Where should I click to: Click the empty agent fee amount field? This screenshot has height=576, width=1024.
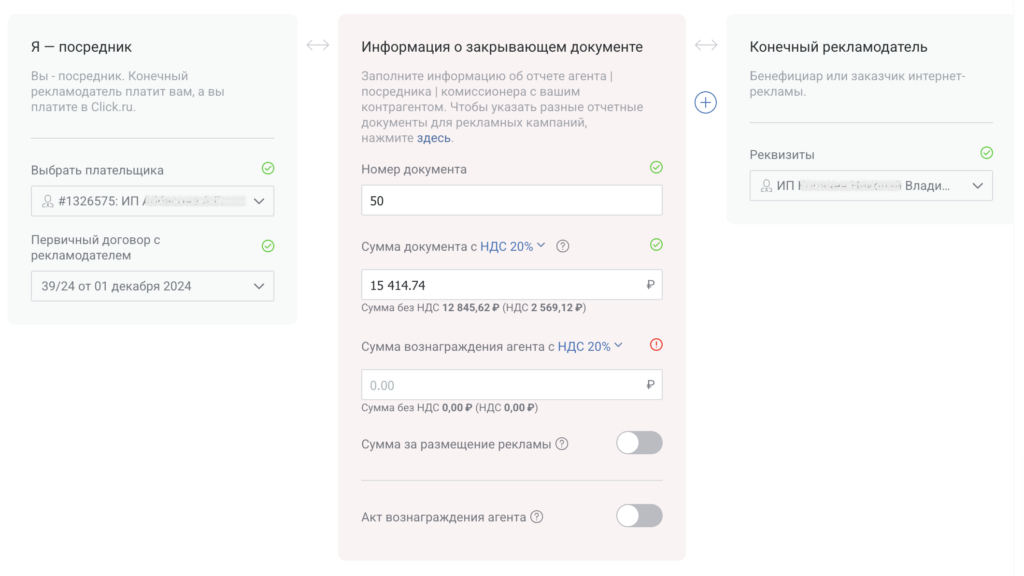click(x=511, y=385)
